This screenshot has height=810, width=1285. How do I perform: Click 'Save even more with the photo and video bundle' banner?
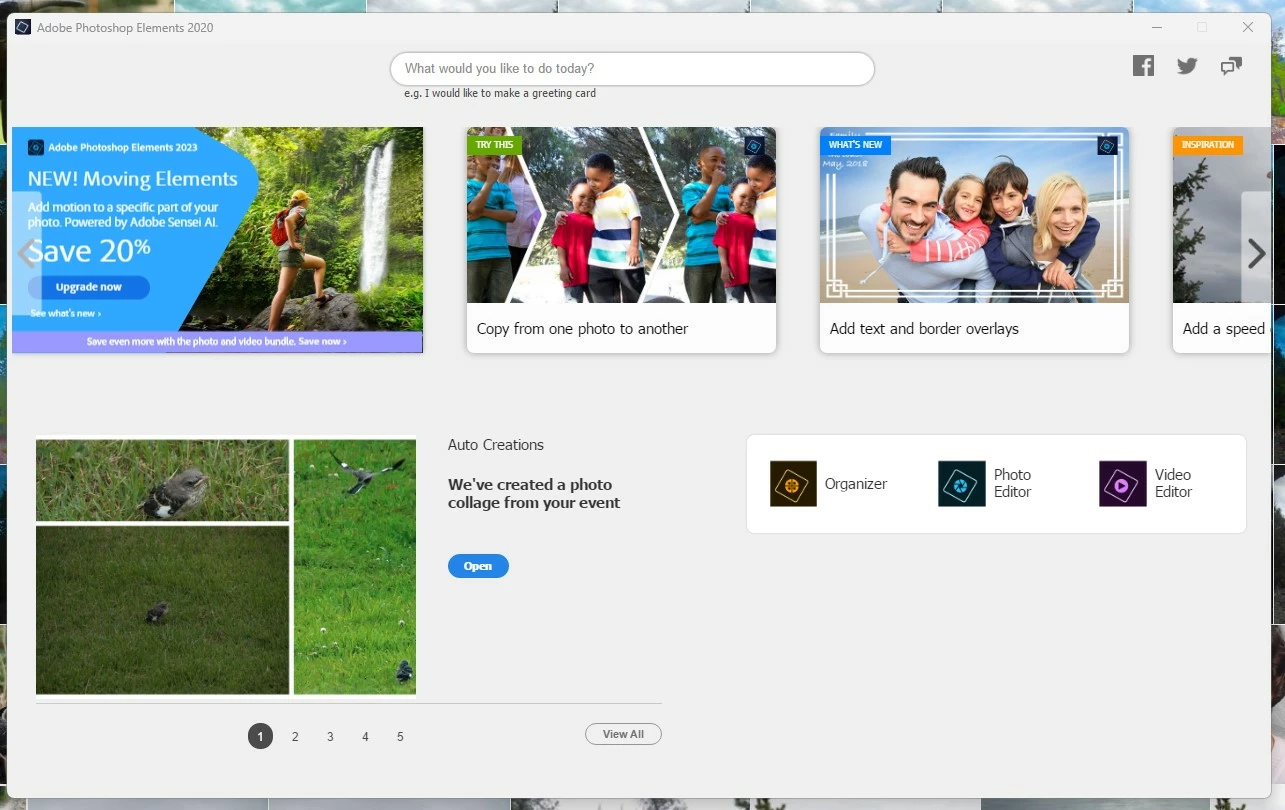[x=217, y=342]
